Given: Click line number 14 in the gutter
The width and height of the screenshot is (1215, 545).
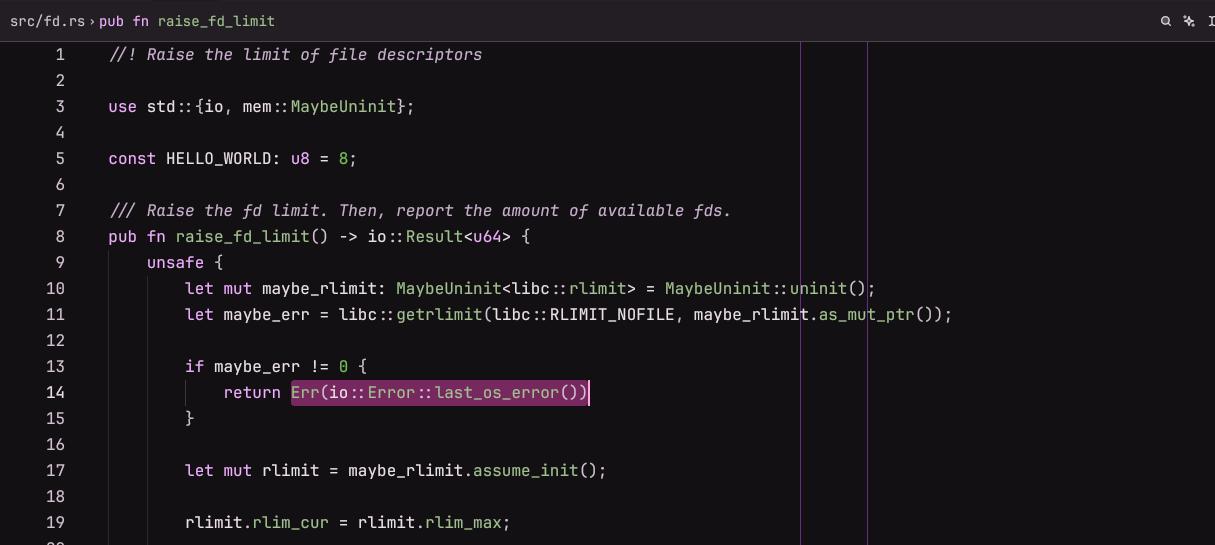Looking at the screenshot, I should [55, 393].
